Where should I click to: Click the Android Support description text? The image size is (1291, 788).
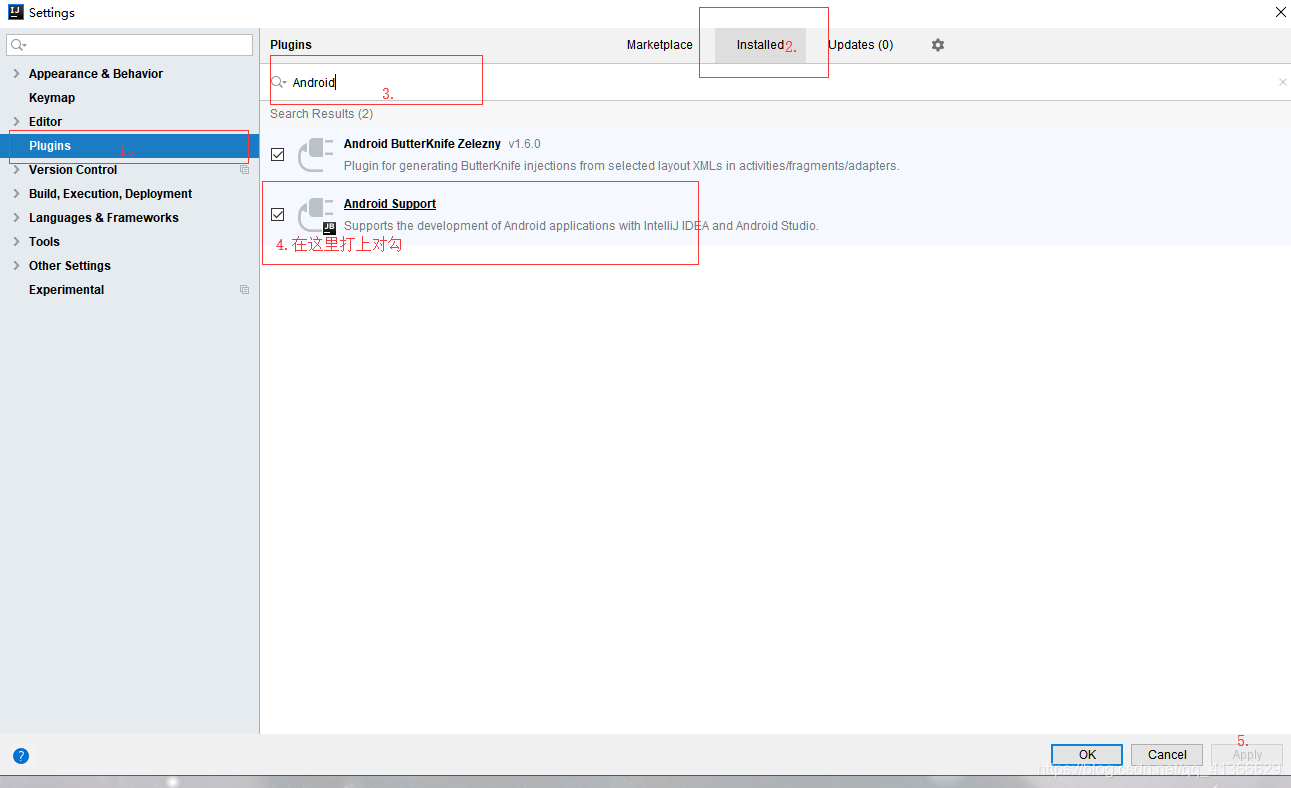click(x=581, y=226)
